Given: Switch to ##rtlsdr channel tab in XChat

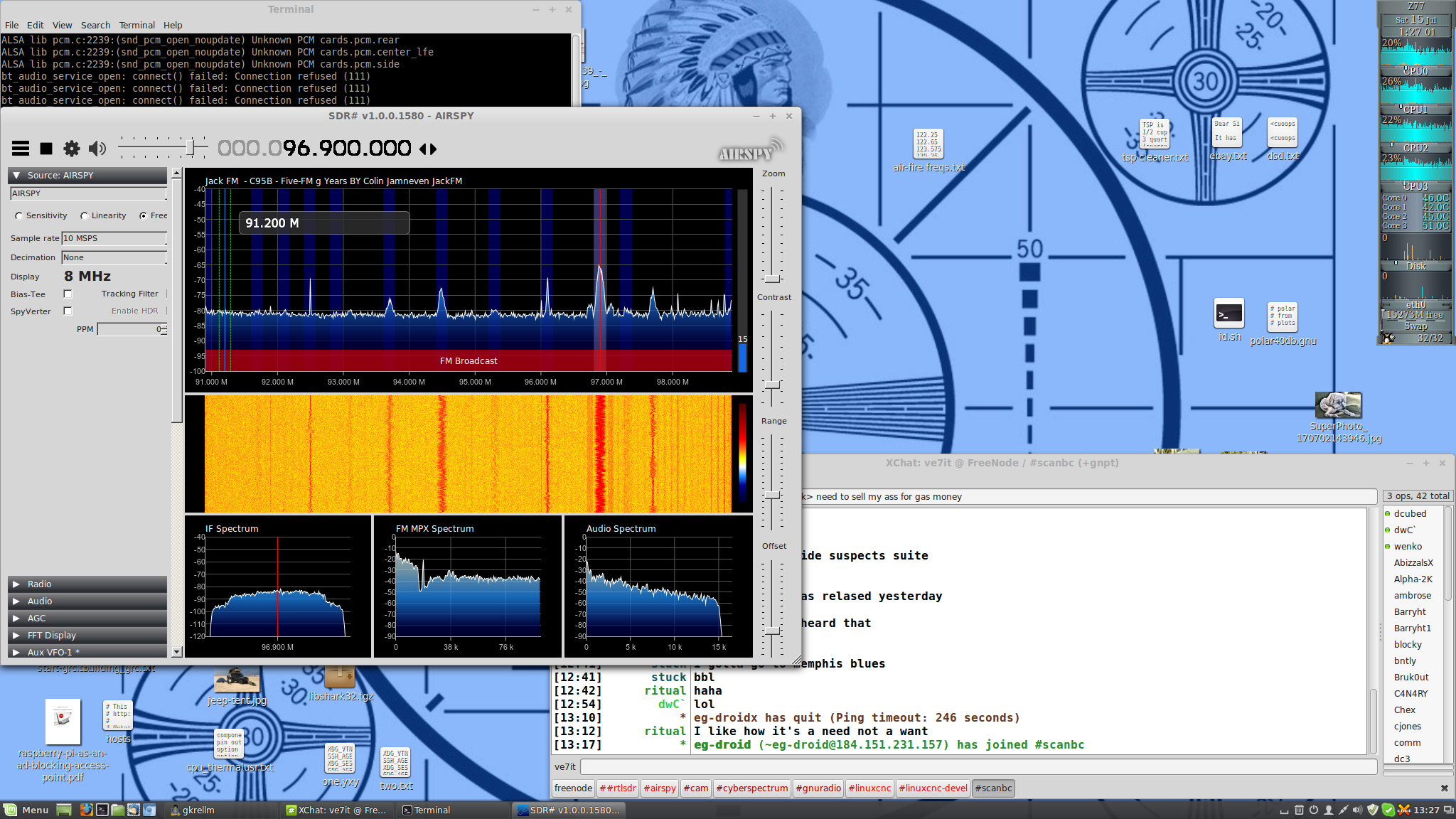Looking at the screenshot, I should point(618,788).
